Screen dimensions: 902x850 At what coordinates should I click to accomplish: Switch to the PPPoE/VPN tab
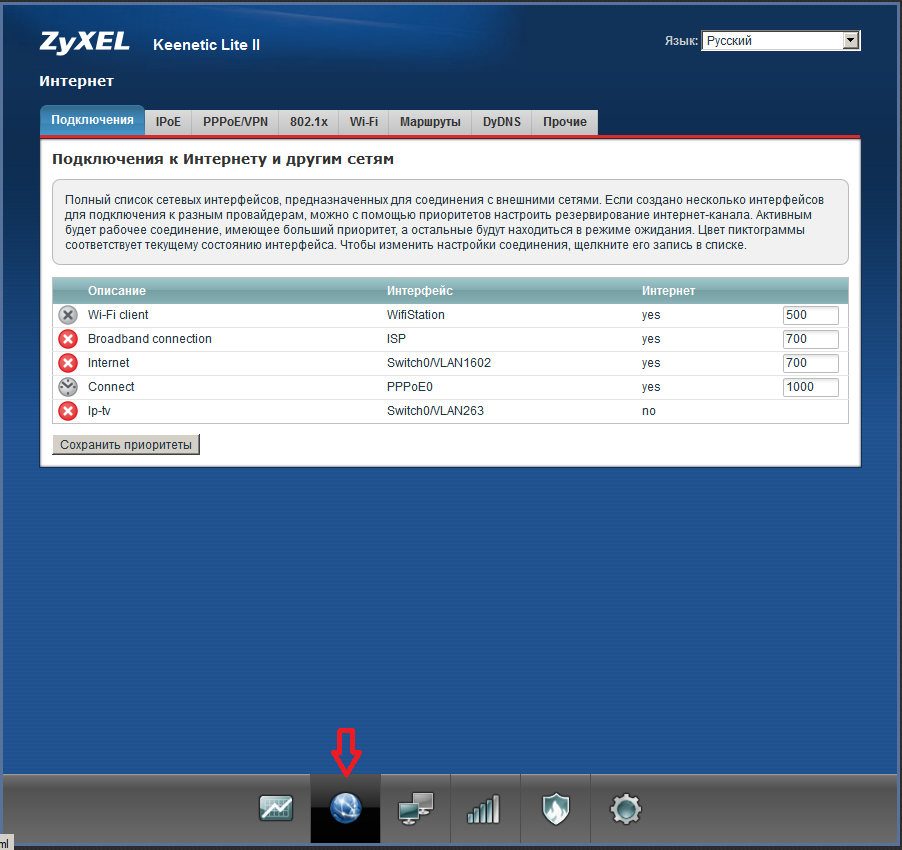point(235,122)
